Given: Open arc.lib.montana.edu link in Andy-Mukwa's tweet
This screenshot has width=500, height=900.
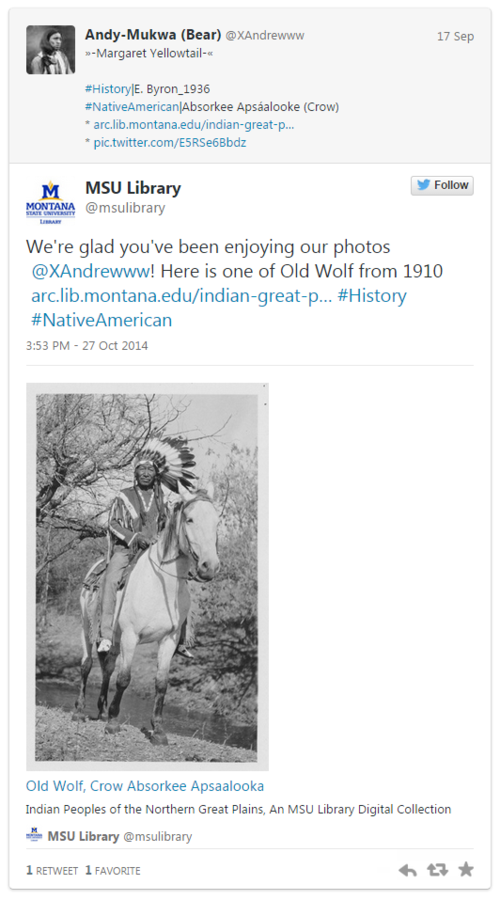Looking at the screenshot, I should click(x=193, y=125).
